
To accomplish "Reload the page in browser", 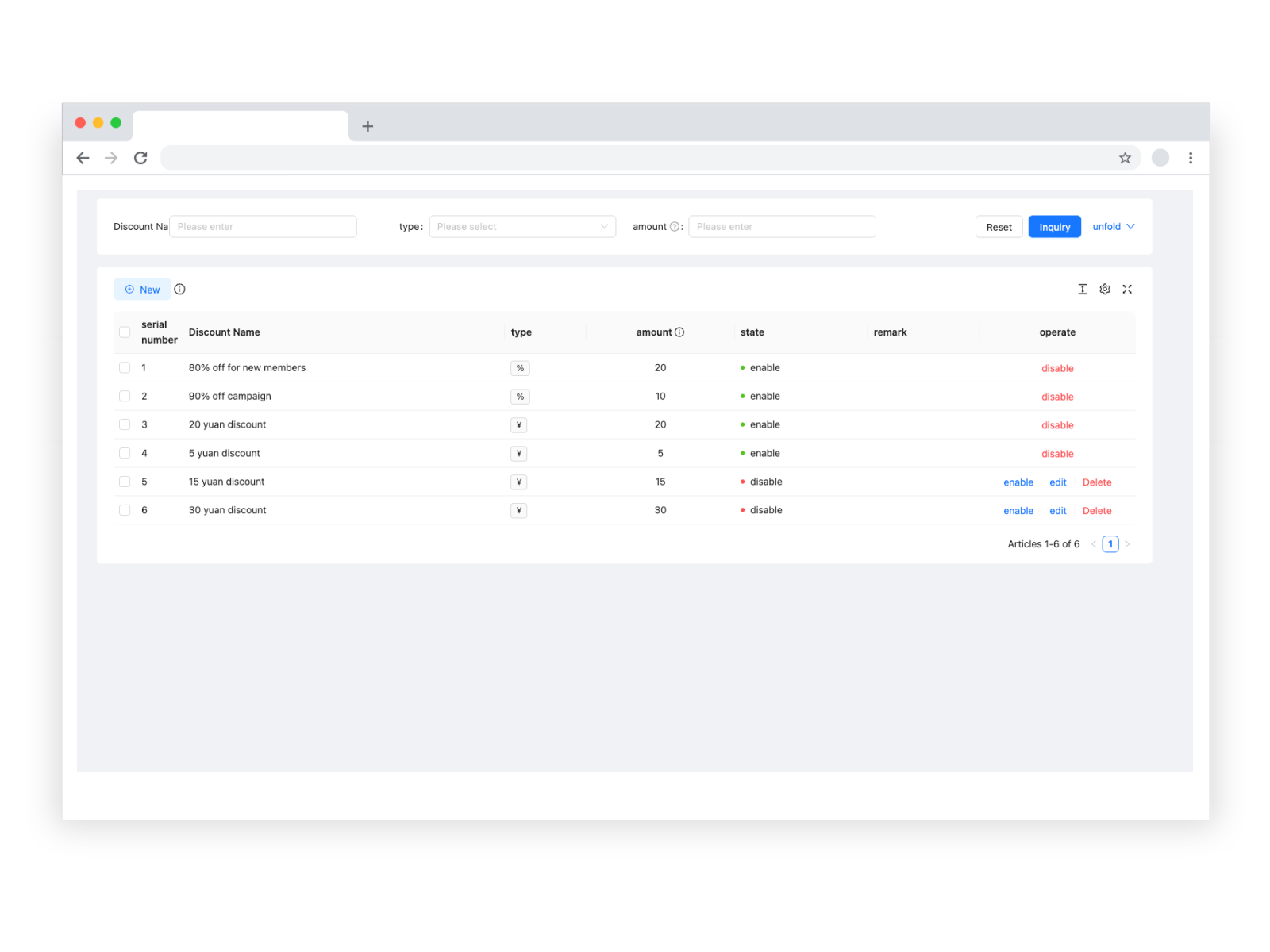I will coord(140,158).
